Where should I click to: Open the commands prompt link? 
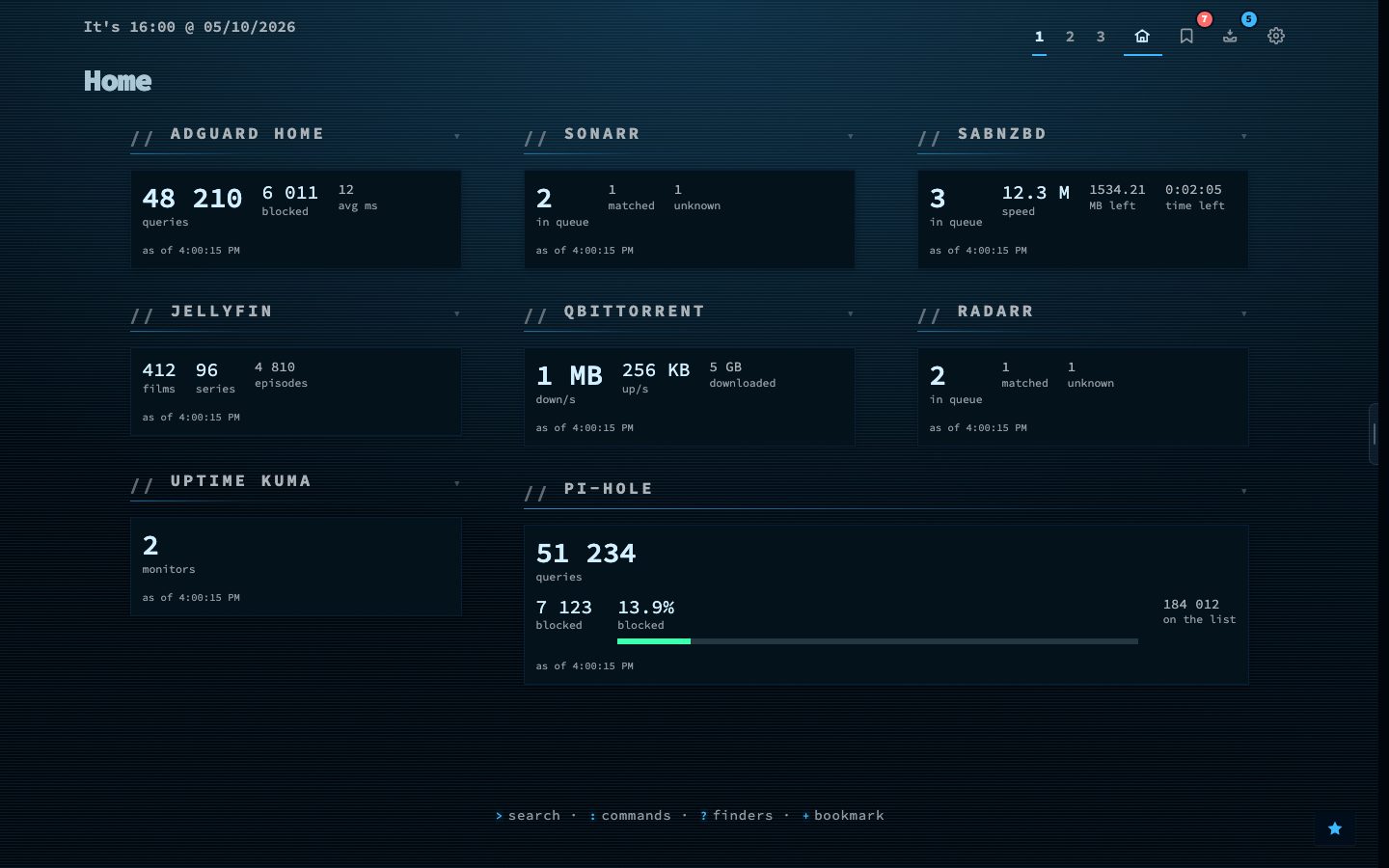click(630, 815)
